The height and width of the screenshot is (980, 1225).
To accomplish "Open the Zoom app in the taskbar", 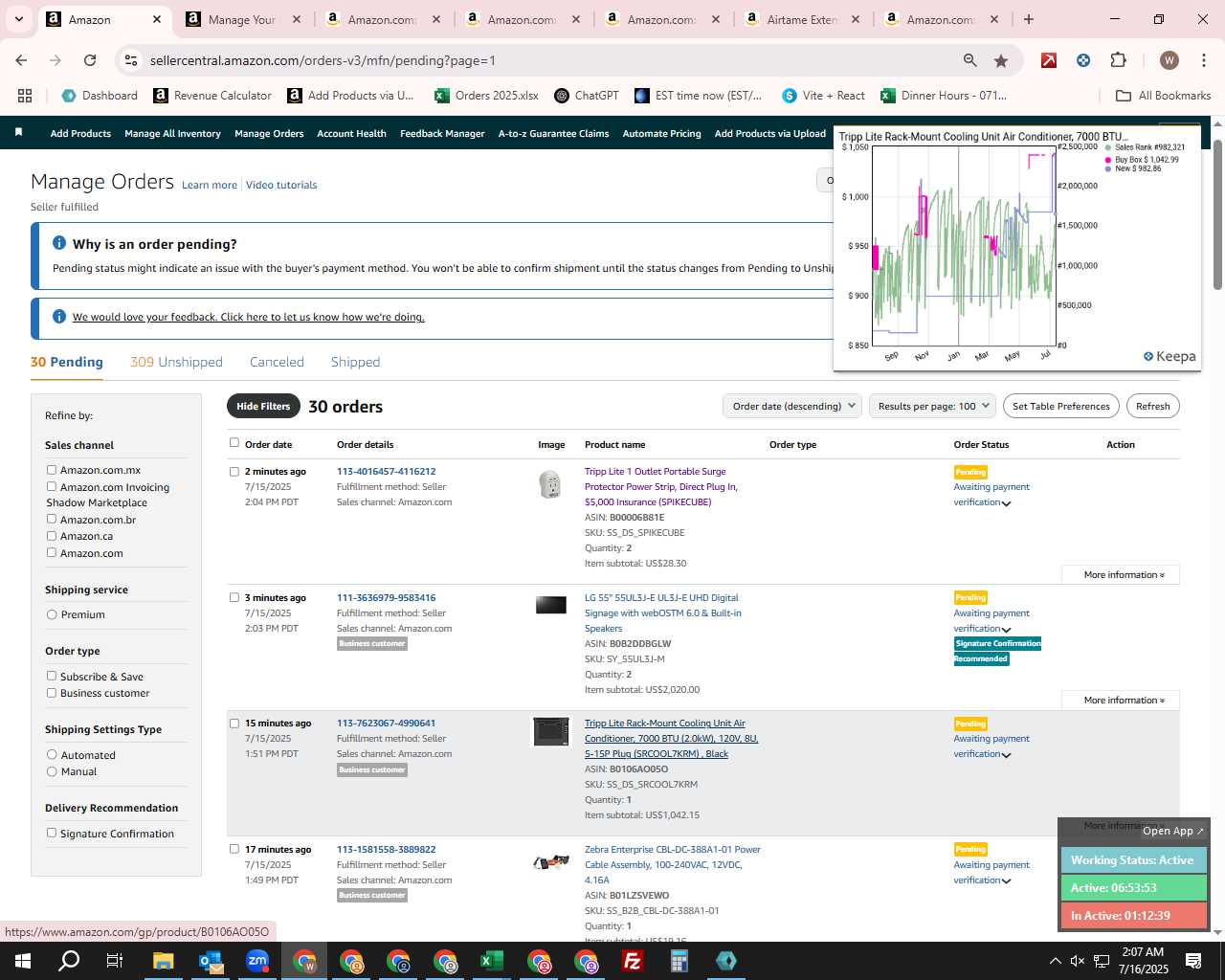I will 257,961.
